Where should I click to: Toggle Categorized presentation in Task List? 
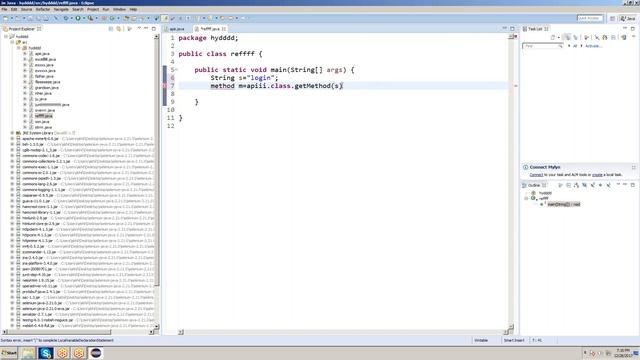(x=567, y=38)
